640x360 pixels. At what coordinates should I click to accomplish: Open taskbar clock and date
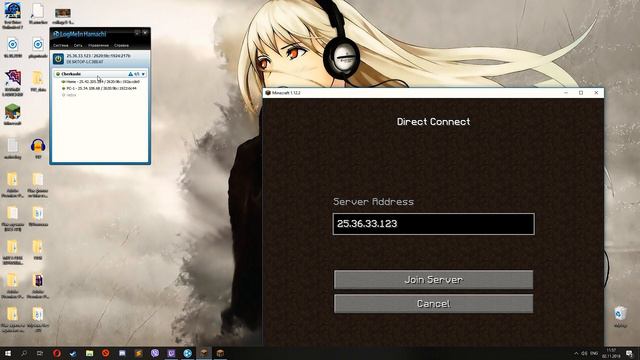[611, 353]
